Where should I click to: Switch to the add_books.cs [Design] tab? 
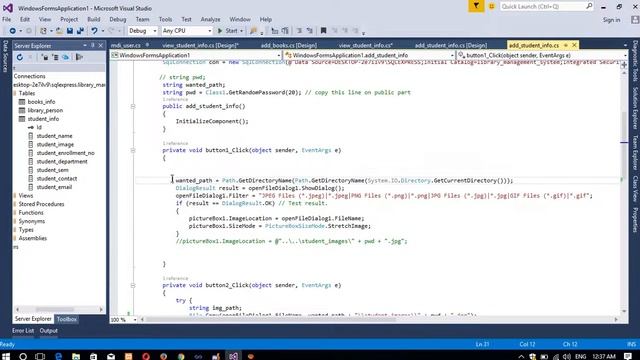point(289,45)
